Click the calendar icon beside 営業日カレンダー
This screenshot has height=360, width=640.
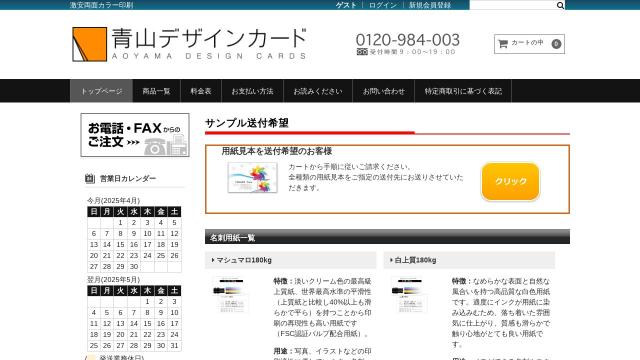click(x=90, y=178)
